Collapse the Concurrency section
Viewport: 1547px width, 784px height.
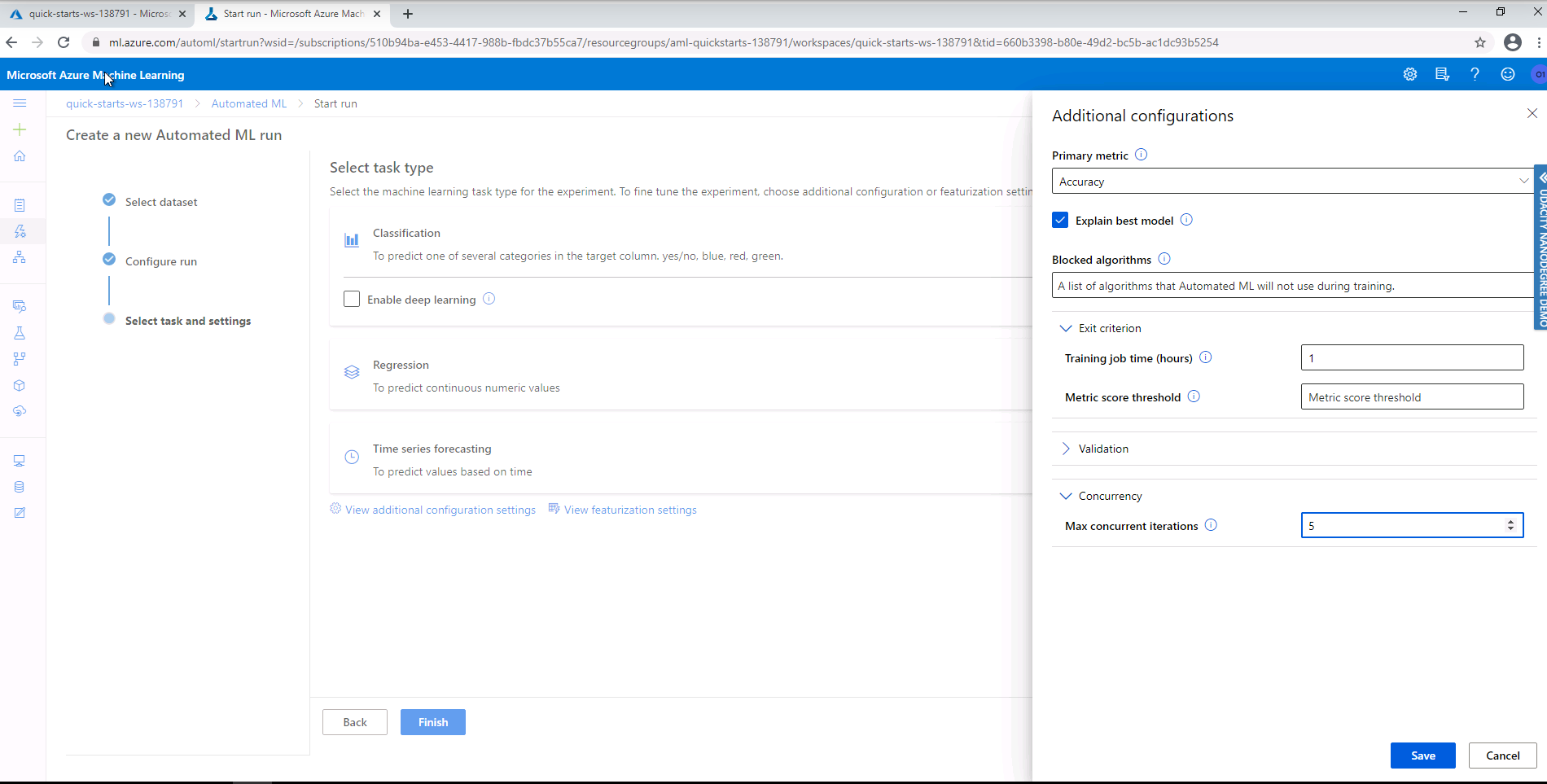(x=1066, y=496)
